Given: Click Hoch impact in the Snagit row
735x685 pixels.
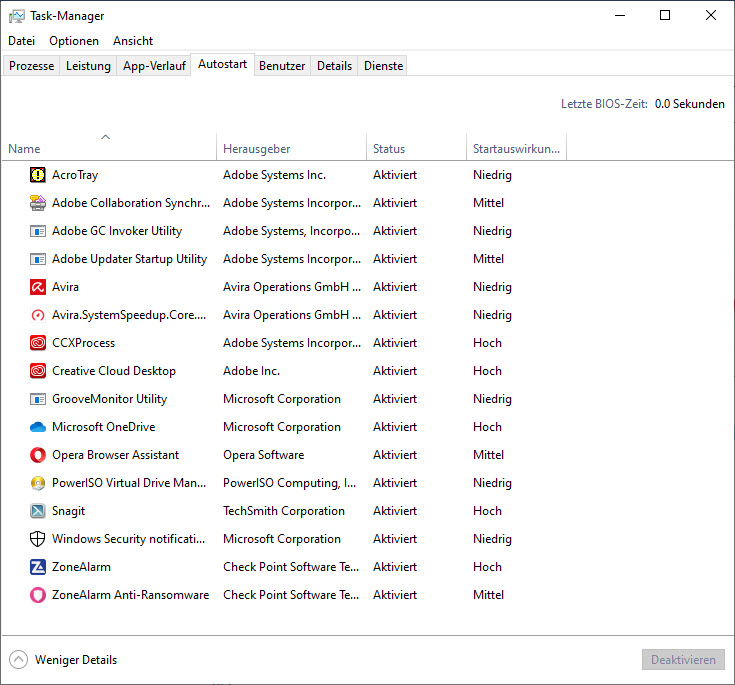Looking at the screenshot, I should coord(487,511).
